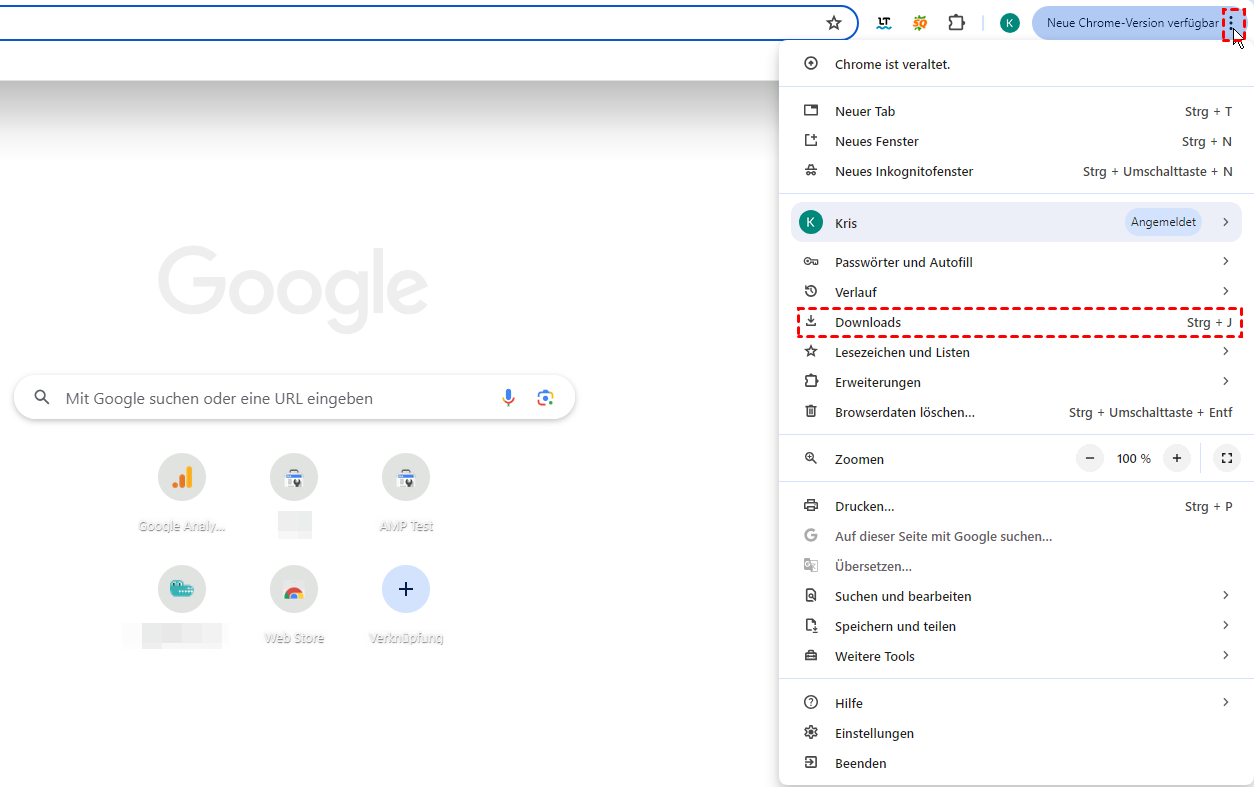Decrease zoom with the minus button
Image resolution: width=1254 pixels, height=787 pixels.
point(1090,458)
